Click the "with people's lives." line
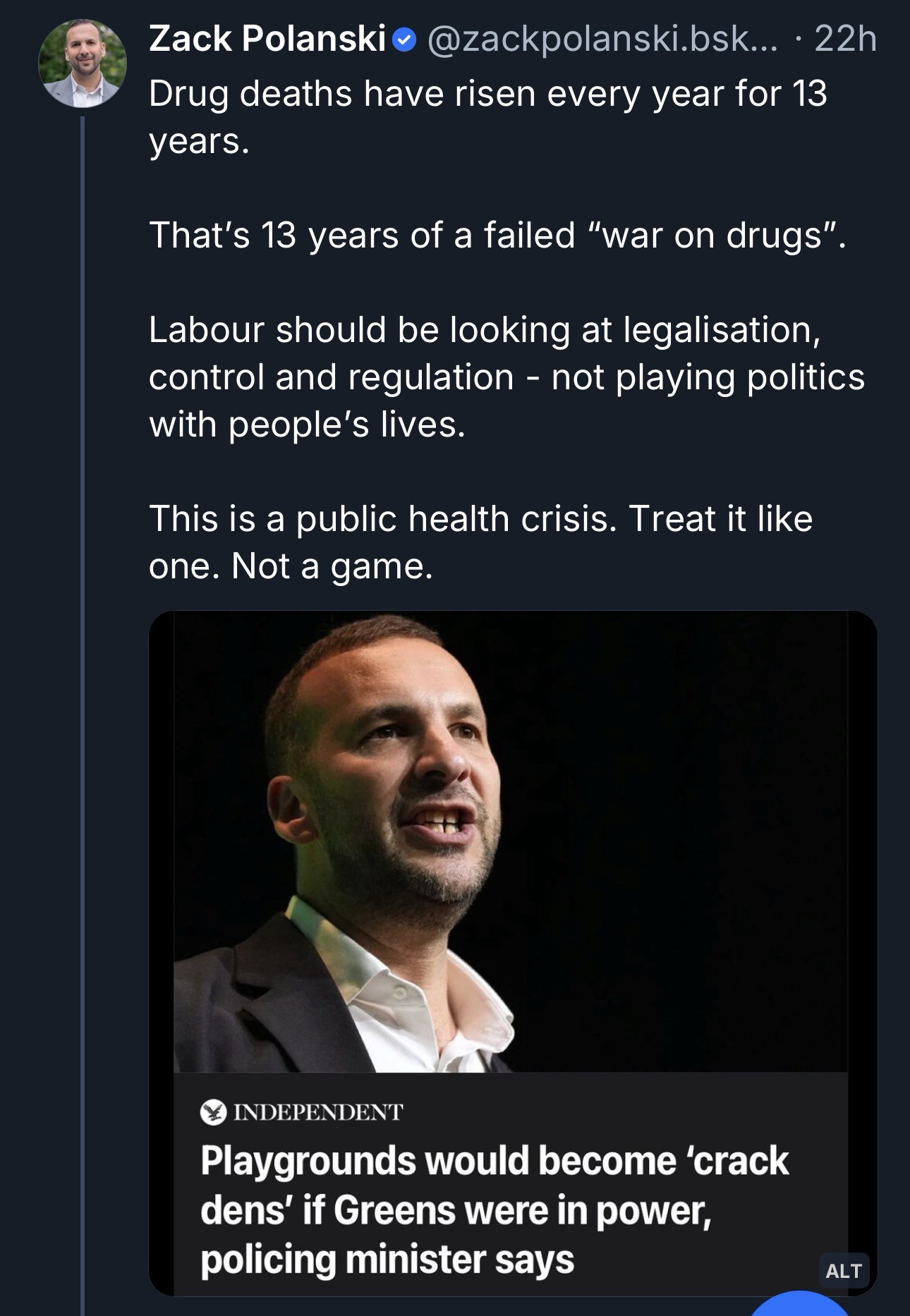Image resolution: width=910 pixels, height=1316 pixels. coord(307,425)
